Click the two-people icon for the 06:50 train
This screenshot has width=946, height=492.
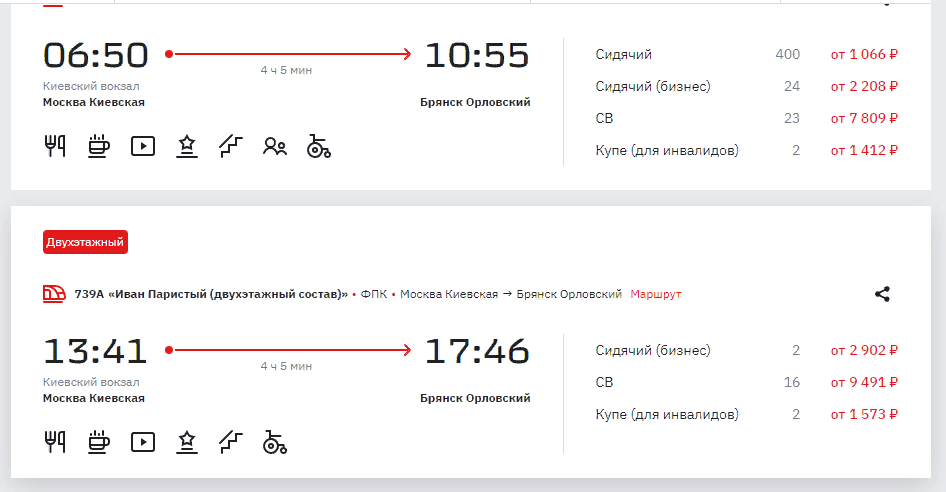tap(275, 147)
